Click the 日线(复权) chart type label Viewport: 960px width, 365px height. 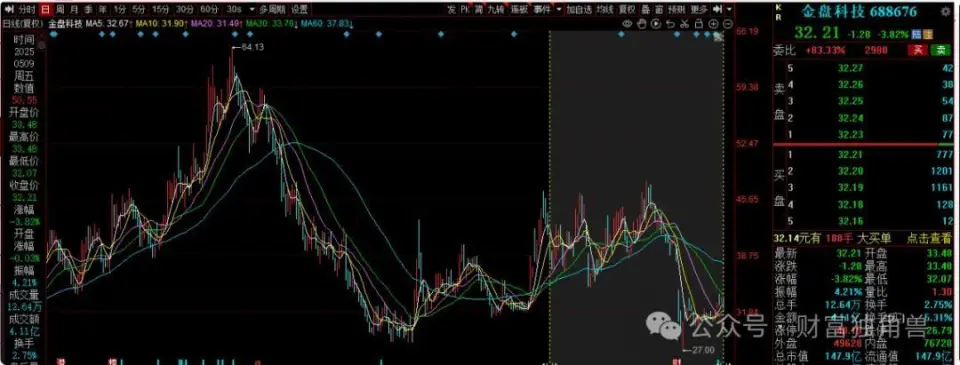click(x=23, y=23)
